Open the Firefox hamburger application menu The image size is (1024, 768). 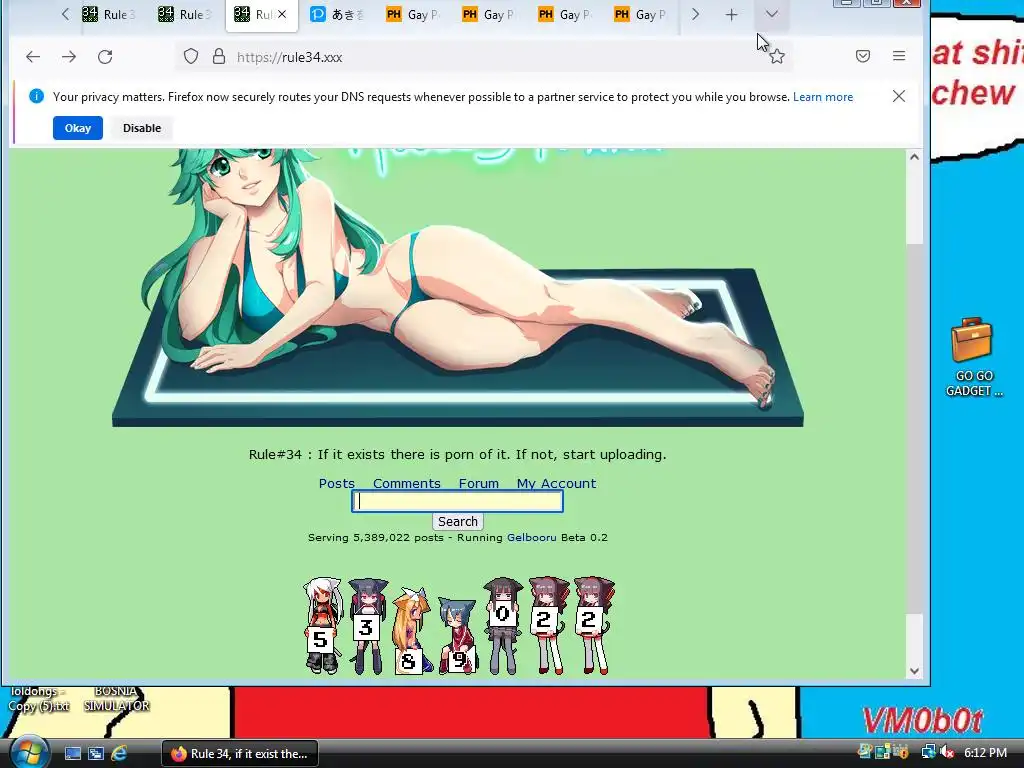pos(899,56)
